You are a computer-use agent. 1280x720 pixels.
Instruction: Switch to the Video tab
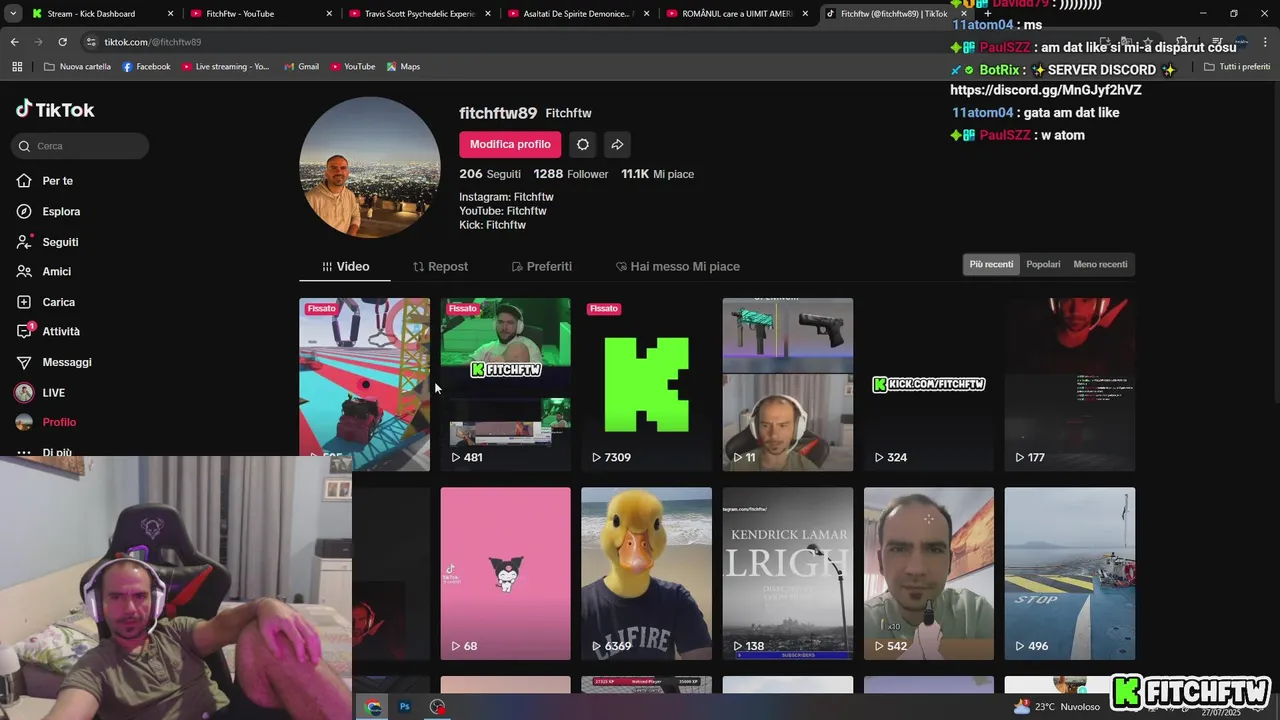pyautogui.click(x=345, y=267)
